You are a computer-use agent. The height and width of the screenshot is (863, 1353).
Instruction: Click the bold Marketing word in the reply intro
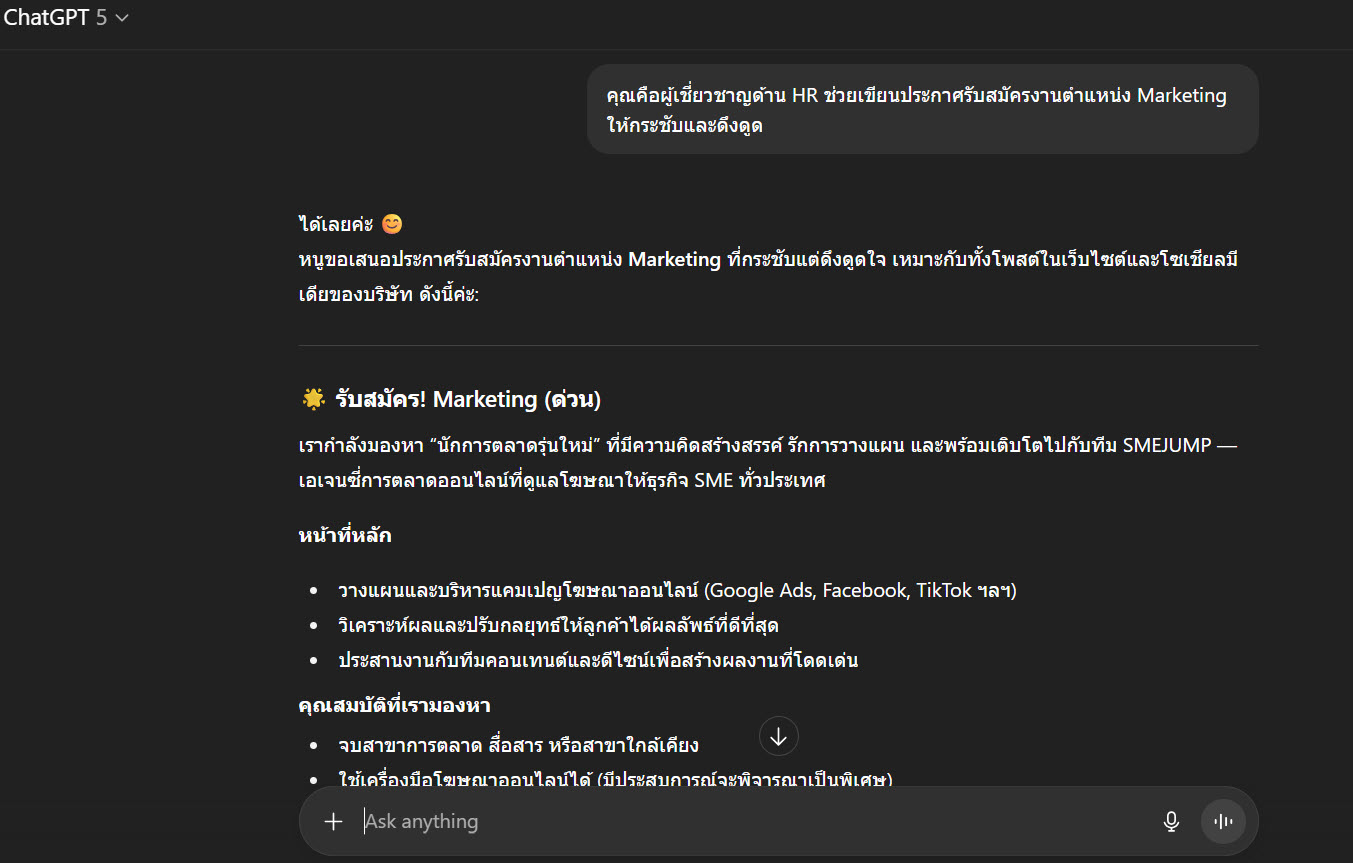pyautogui.click(x=674, y=260)
